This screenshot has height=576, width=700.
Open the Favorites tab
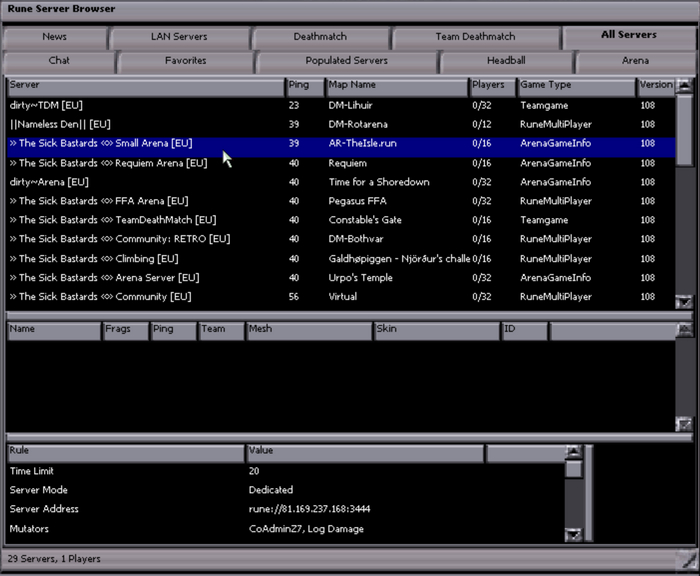point(186,61)
